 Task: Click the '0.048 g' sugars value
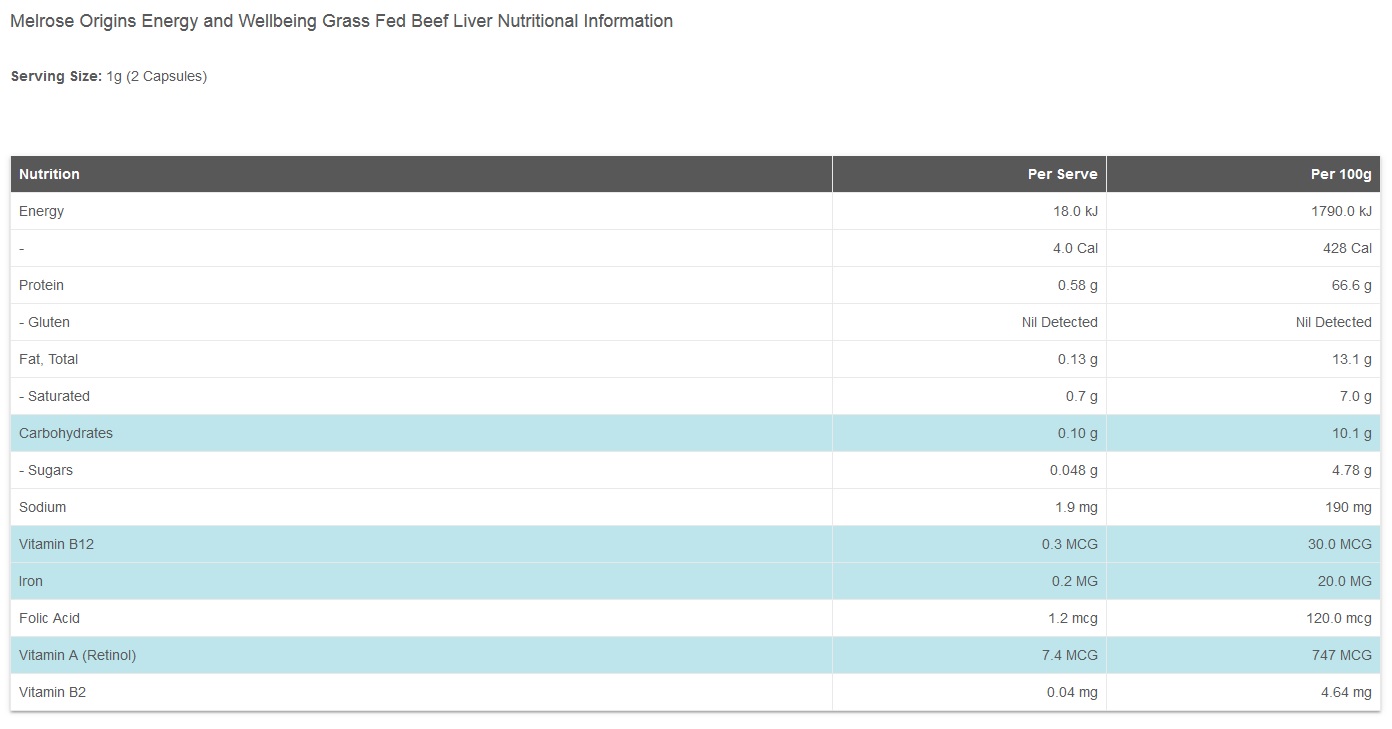point(1073,470)
